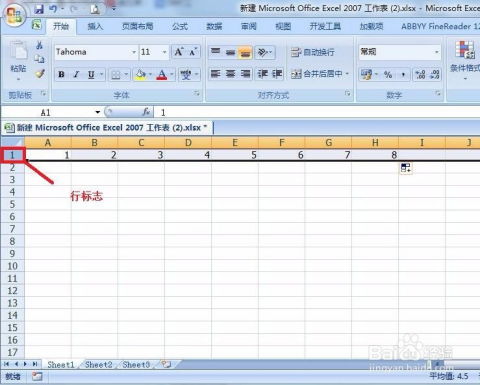Switch to the 插入 Insert tab
This screenshot has height=385, width=480.
coord(95,26)
